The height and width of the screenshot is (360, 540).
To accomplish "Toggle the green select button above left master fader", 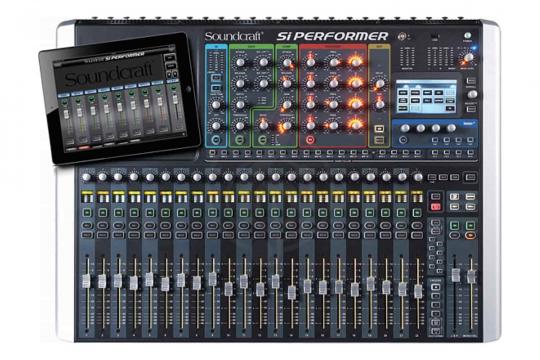I will [x=455, y=225].
